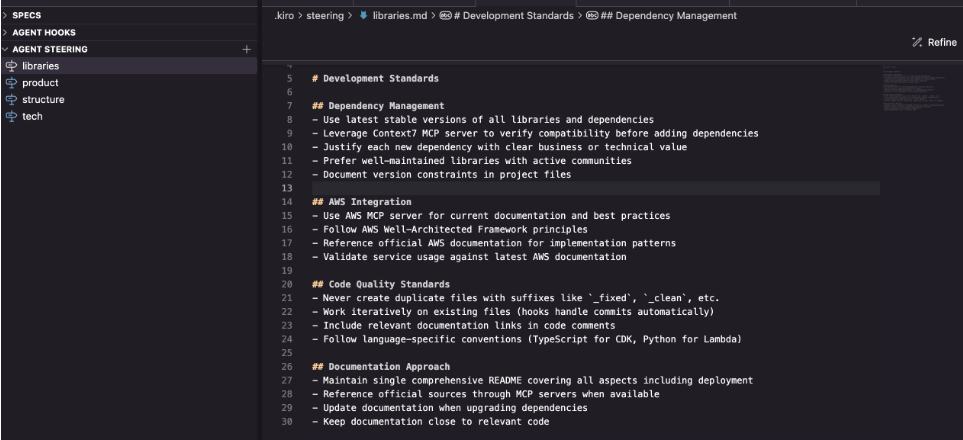The image size is (963, 440).
Task: Click line 'Never create duplicate files with suffixes'
Action: pos(516,298)
